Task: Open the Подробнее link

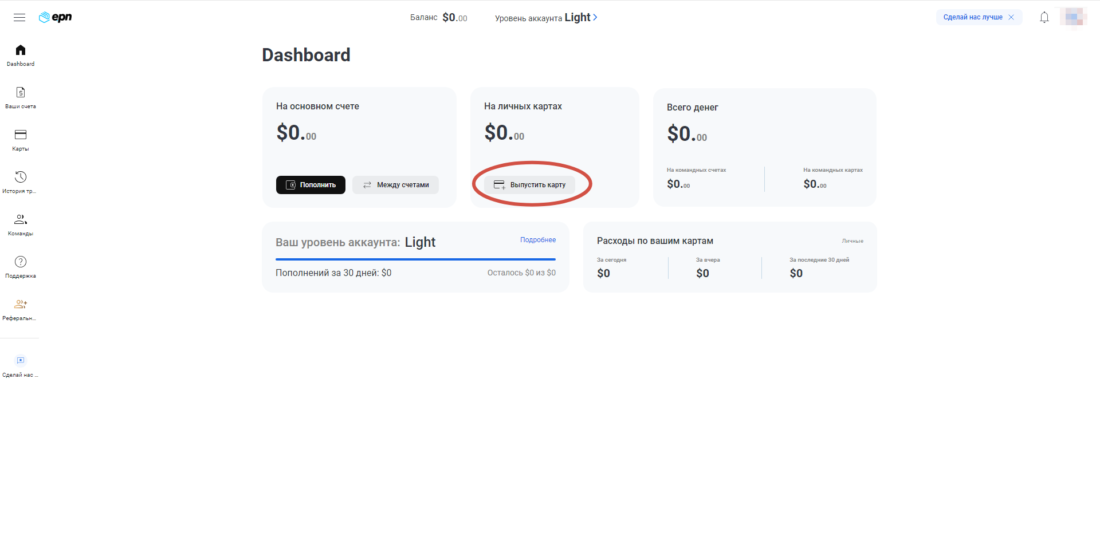Action: pyautogui.click(x=537, y=240)
